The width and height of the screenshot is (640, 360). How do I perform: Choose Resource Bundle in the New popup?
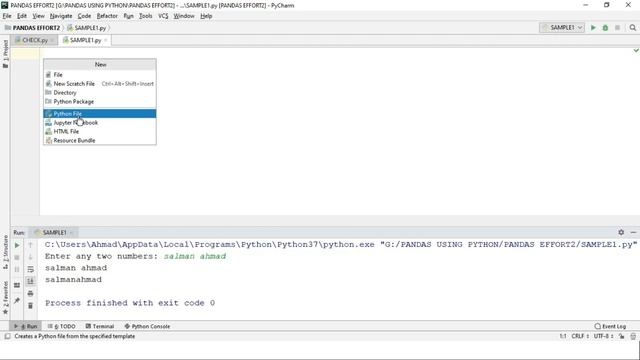point(100,140)
